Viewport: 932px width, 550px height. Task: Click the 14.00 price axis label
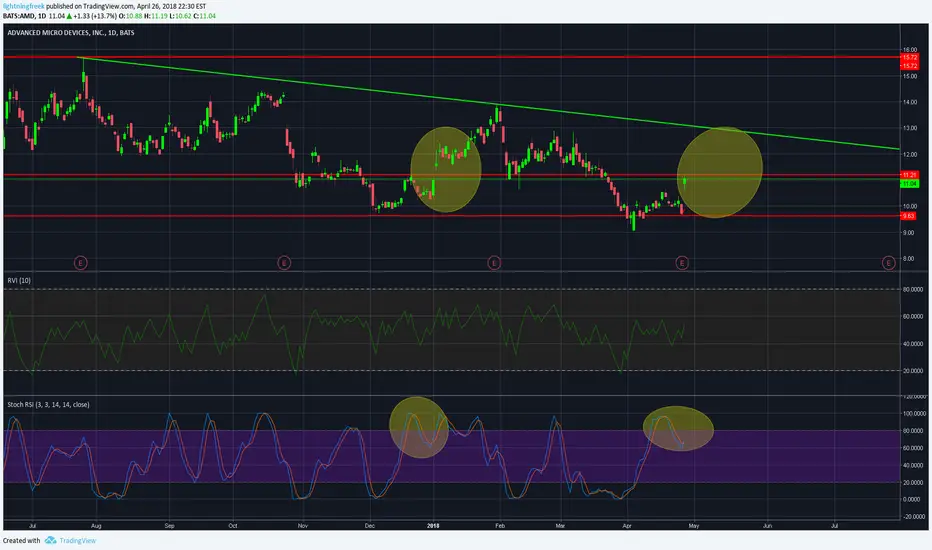(x=909, y=102)
